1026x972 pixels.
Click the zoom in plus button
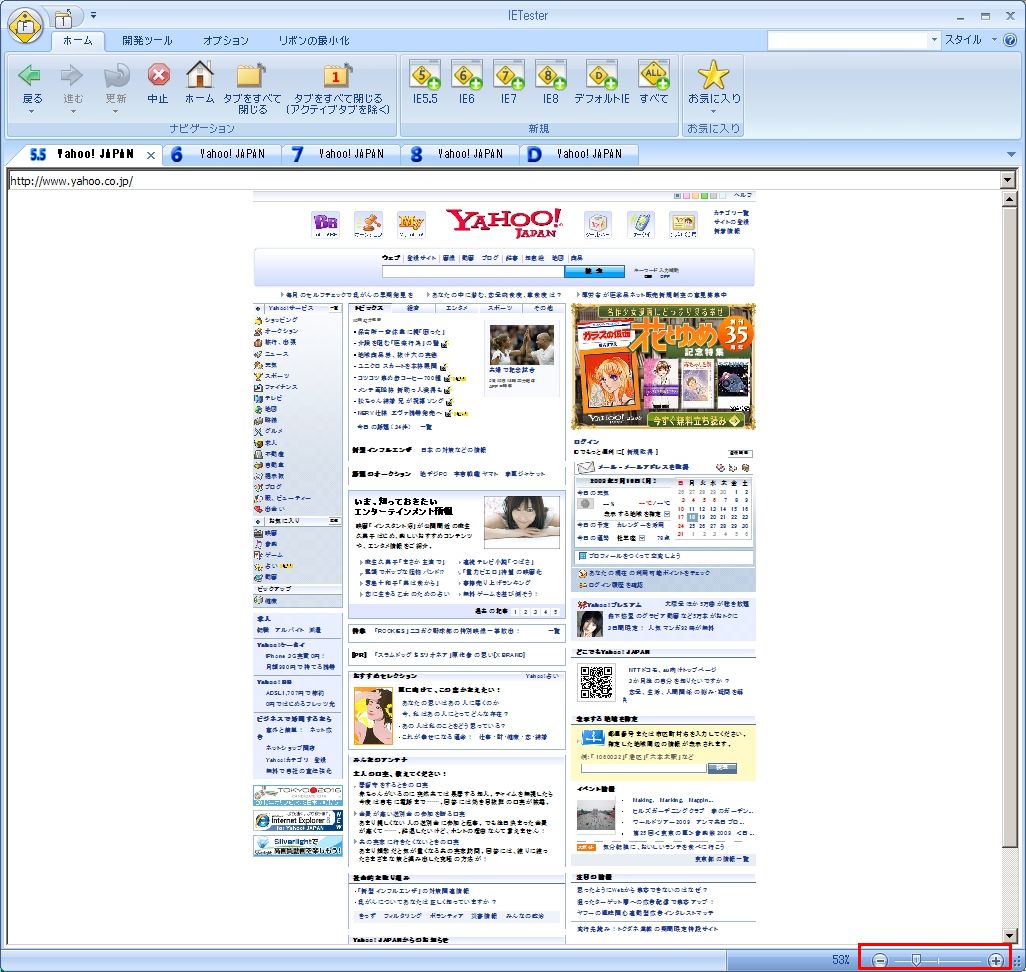(995, 960)
